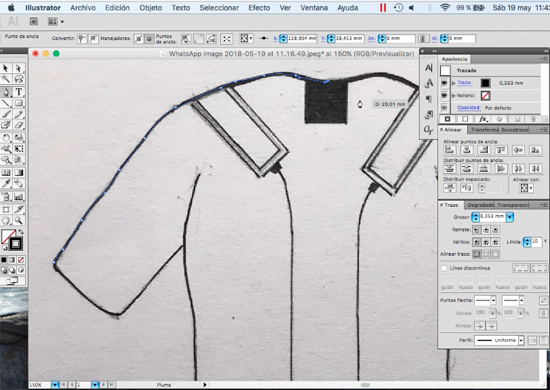This screenshot has height=390, width=550.
Task: Select the Type tool
Action: 18,92
